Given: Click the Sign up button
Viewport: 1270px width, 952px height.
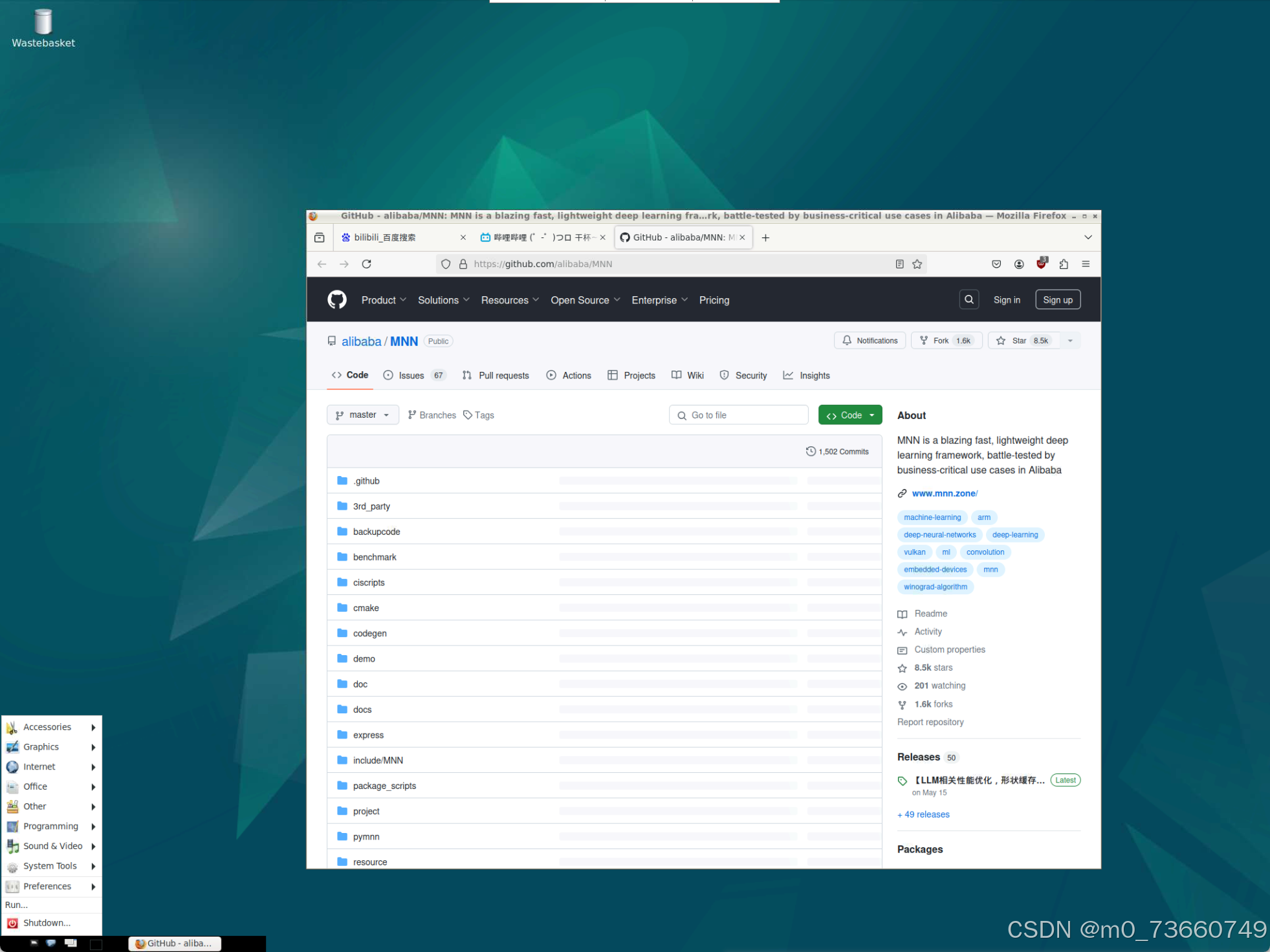Looking at the screenshot, I should point(1057,300).
